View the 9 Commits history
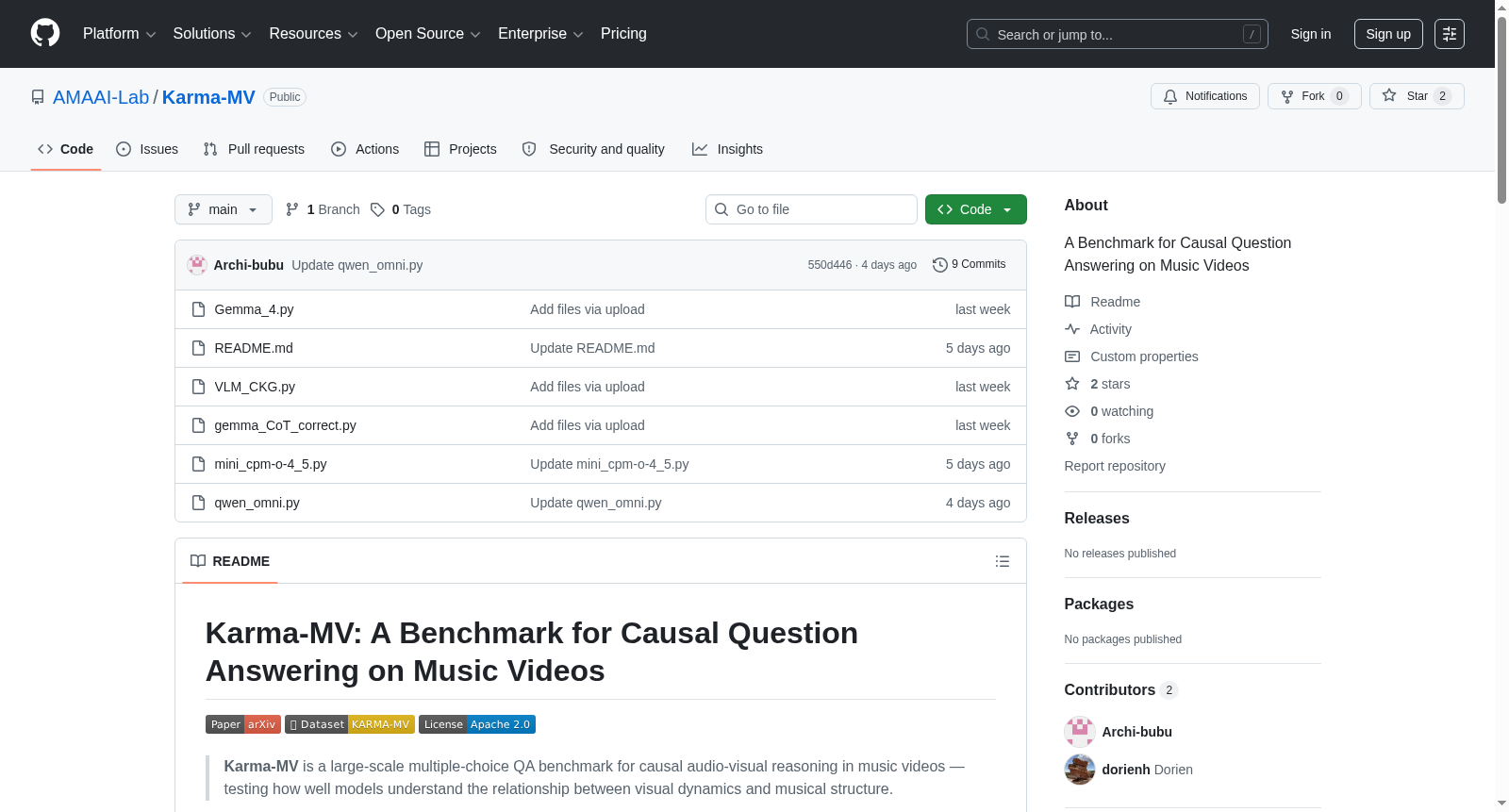The height and width of the screenshot is (812, 1509). 970,265
